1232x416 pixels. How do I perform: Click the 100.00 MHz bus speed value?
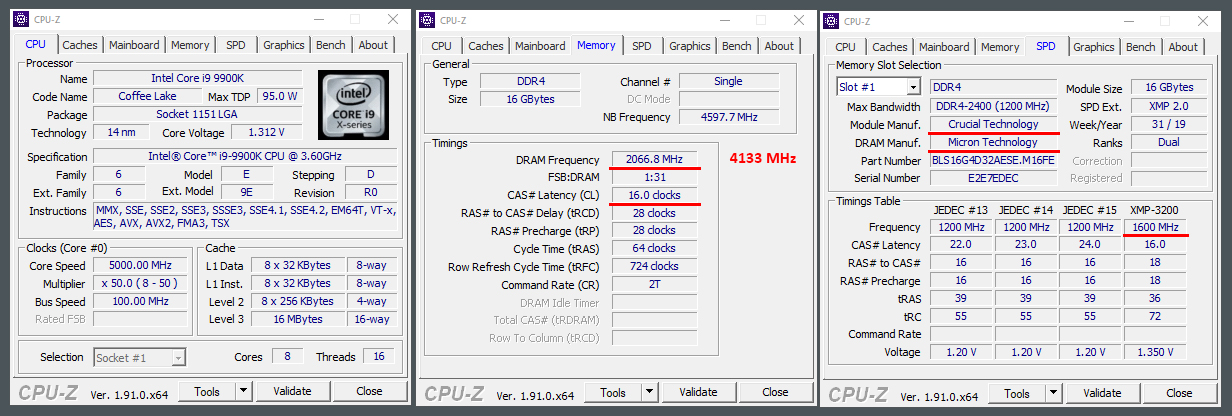pyautogui.click(x=139, y=302)
